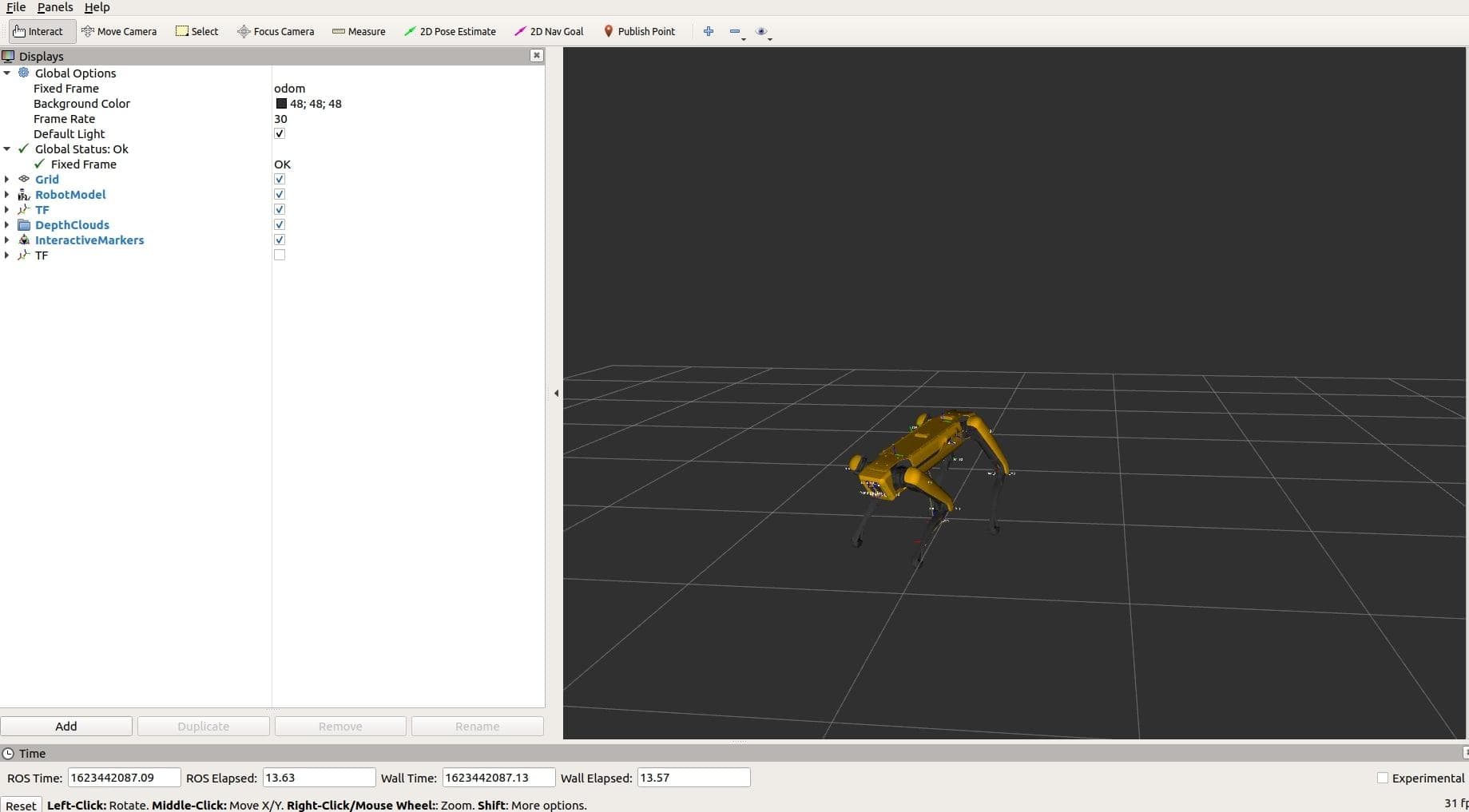The height and width of the screenshot is (812, 1469).
Task: Collapse the Global Options tree
Action: (7, 73)
